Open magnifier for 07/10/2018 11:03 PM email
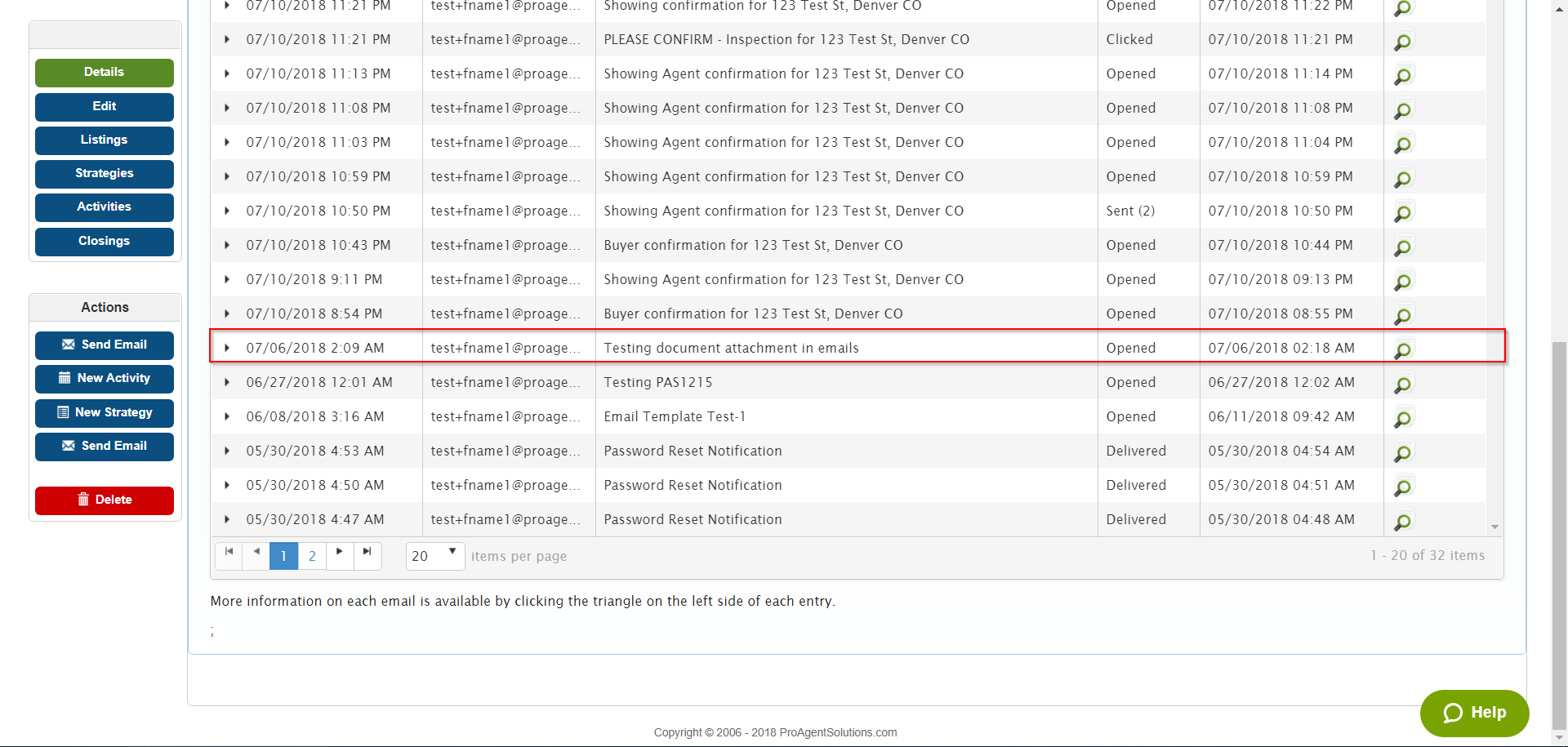Screen dimensions: 1568x747 pyautogui.click(x=1402, y=145)
